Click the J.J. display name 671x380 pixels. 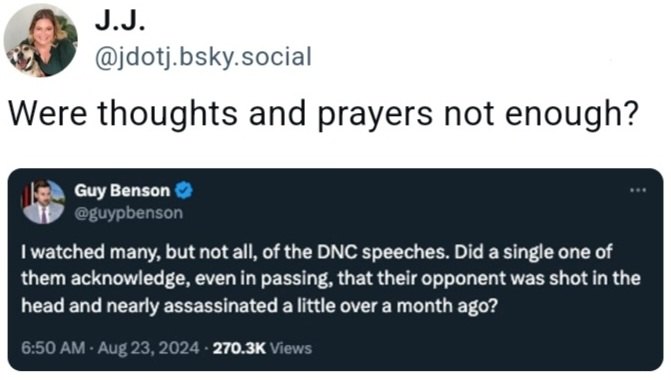tap(120, 22)
